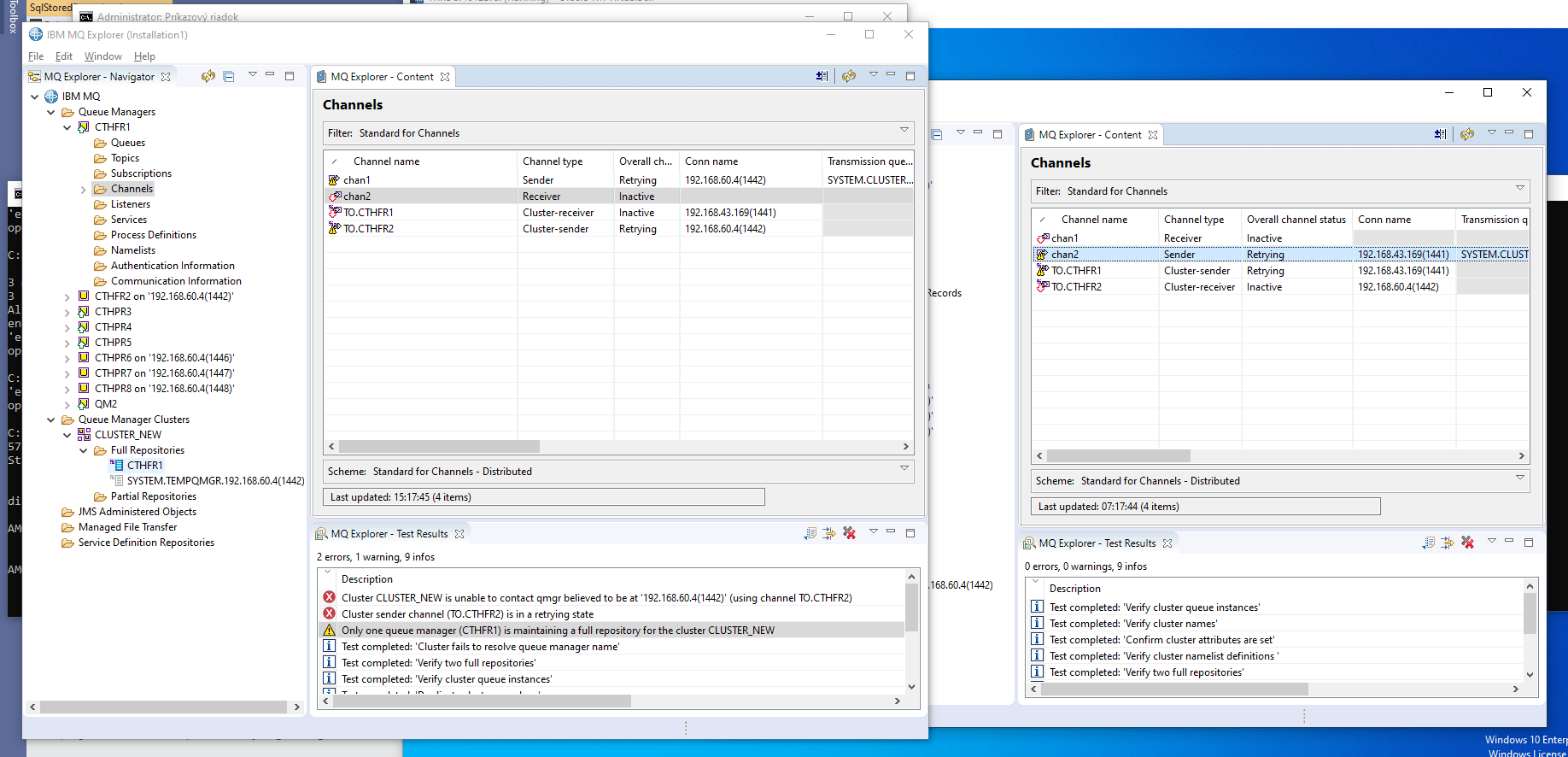Viewport: 1568px width, 757px height.
Task: Select SYSTEM.TEMPQMGR.192.168.60.4(1442) repository item
Action: click(x=215, y=481)
